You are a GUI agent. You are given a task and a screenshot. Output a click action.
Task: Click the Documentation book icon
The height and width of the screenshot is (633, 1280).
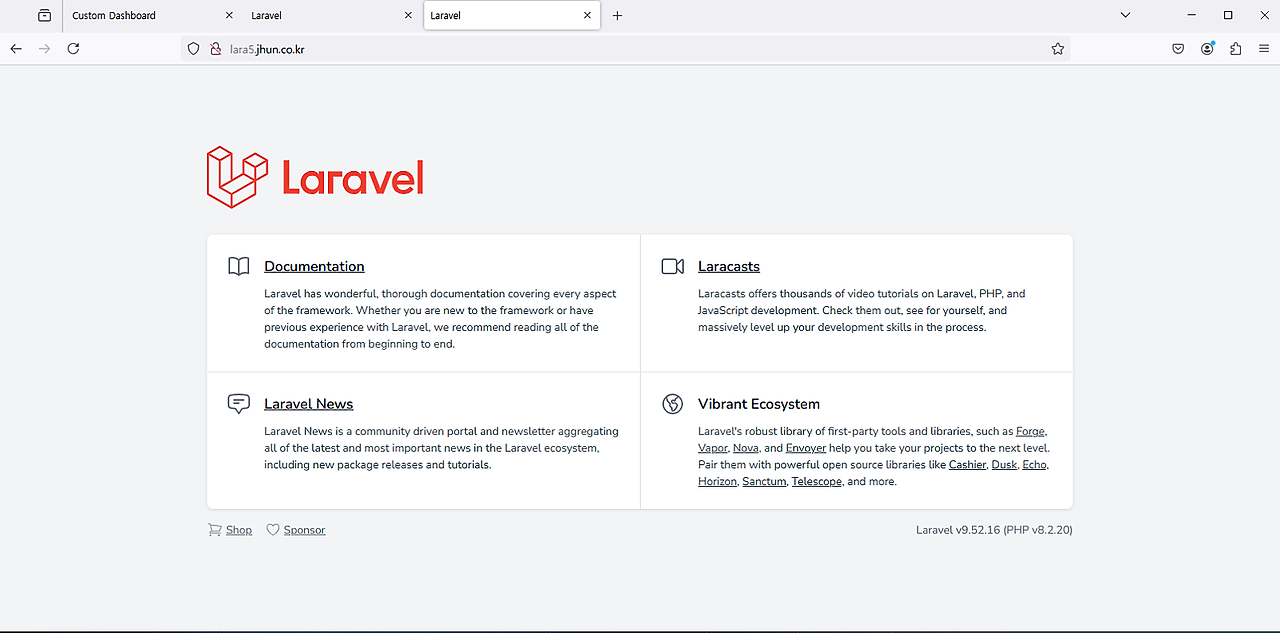tap(238, 266)
